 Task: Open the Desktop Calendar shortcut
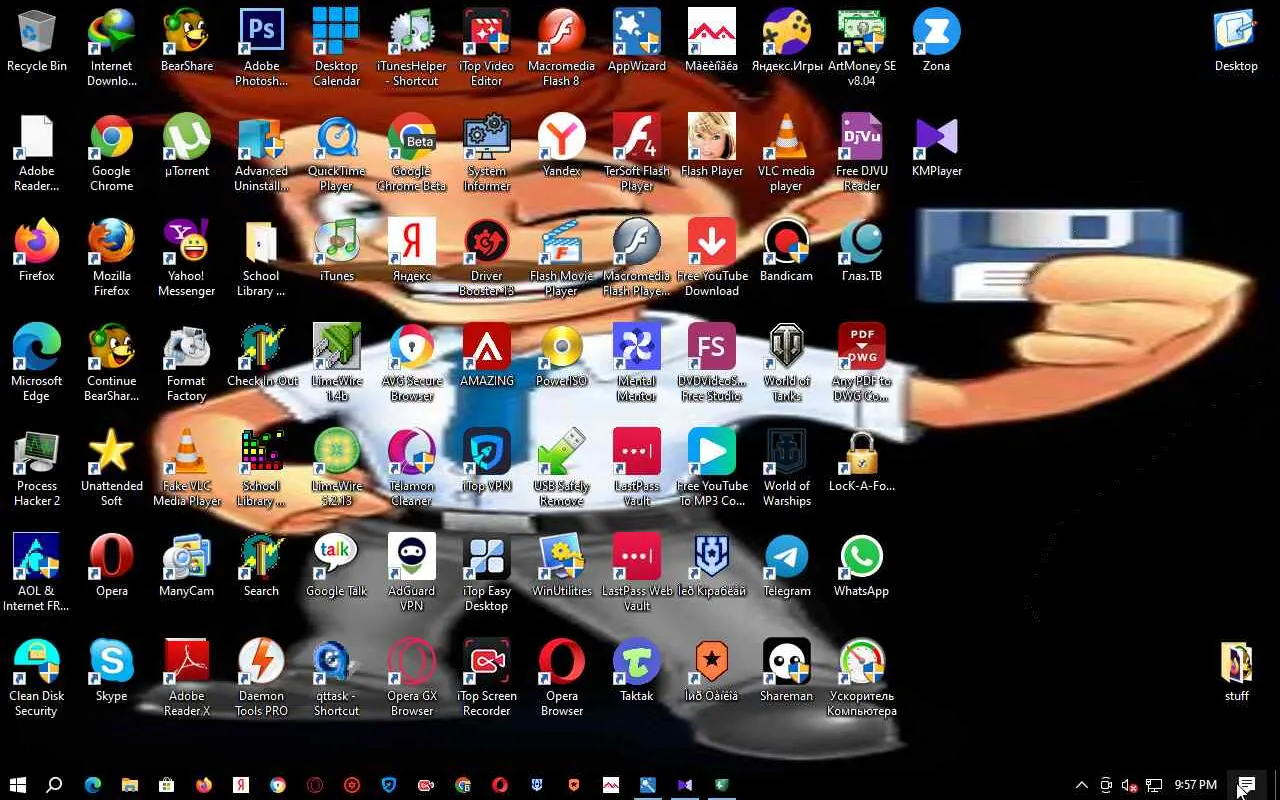[x=337, y=48]
